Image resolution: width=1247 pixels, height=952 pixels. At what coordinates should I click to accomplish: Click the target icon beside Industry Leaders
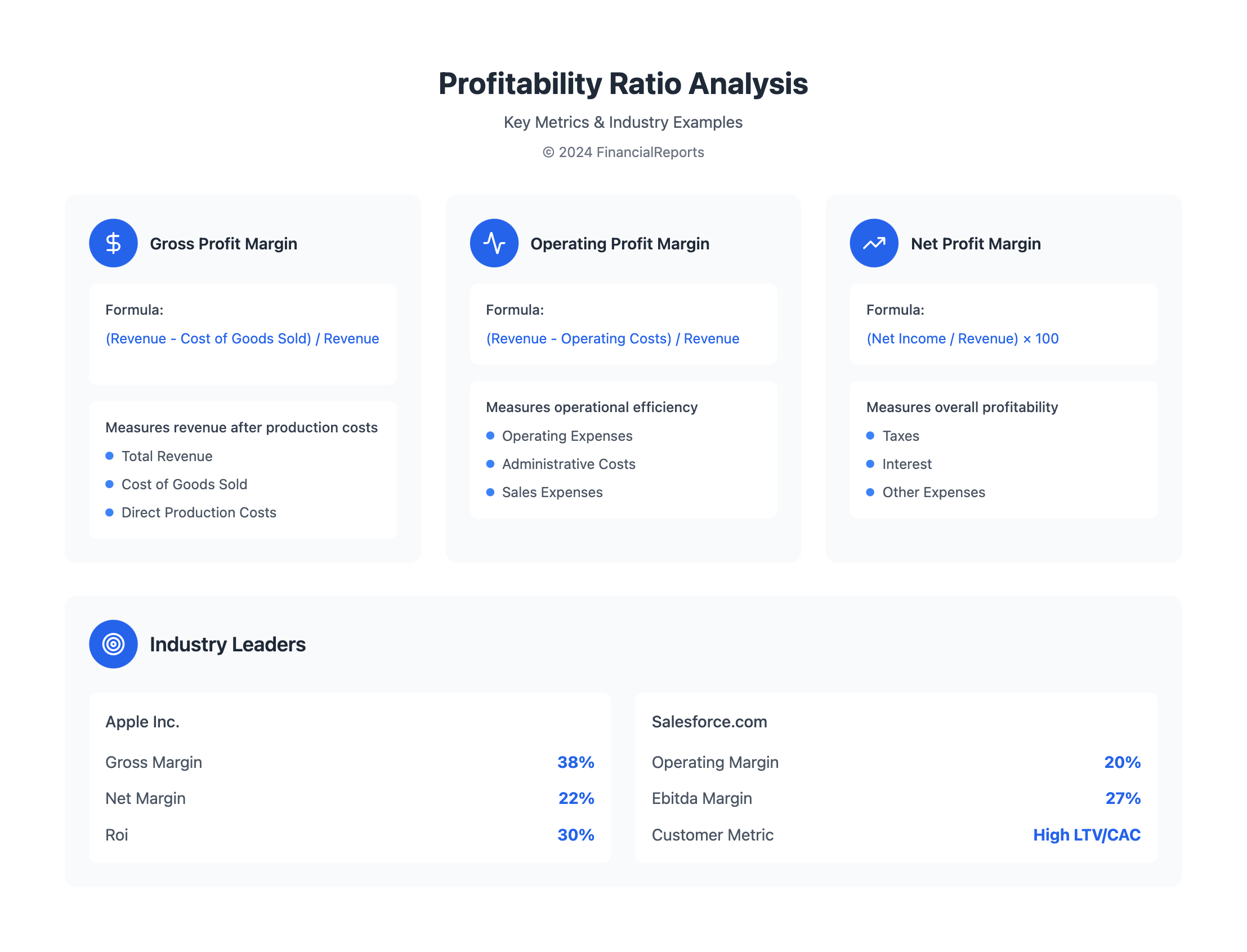113,643
